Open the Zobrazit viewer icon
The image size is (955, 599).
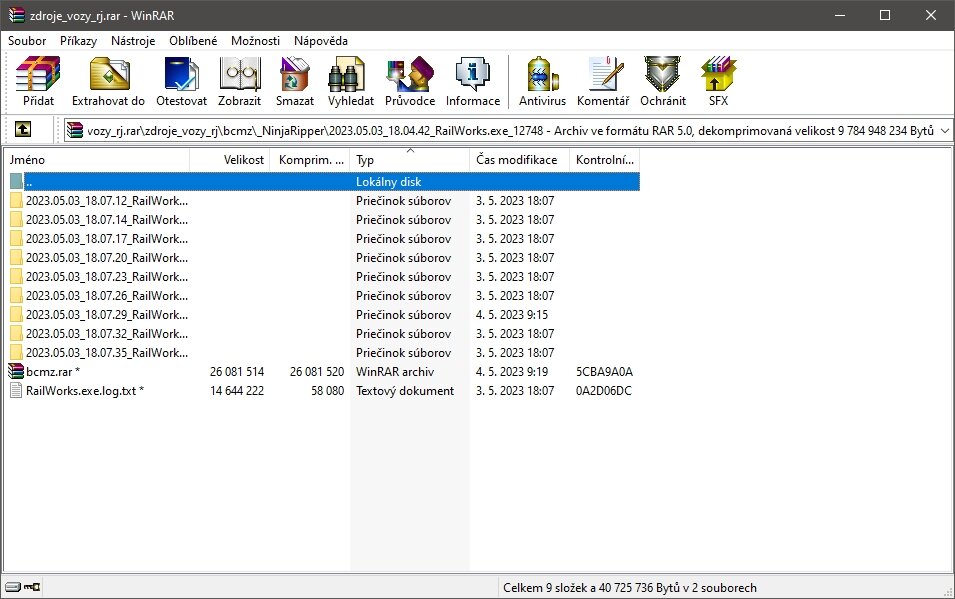pos(240,74)
